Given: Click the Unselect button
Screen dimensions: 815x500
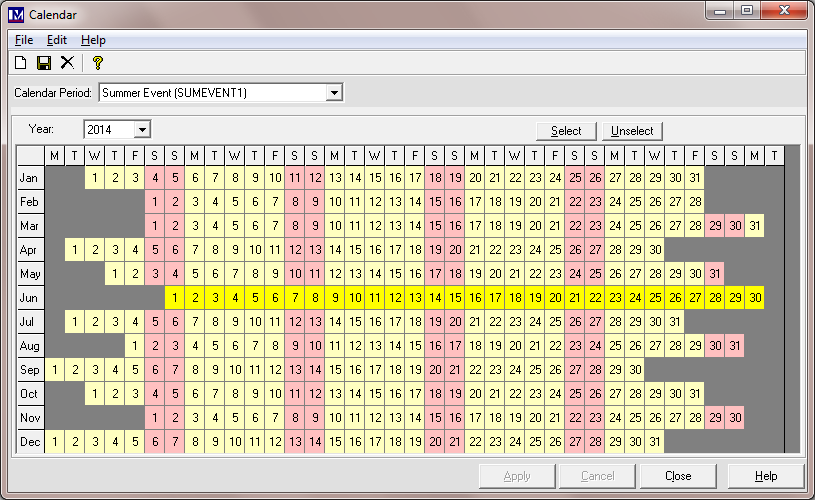Looking at the screenshot, I should tap(632, 131).
